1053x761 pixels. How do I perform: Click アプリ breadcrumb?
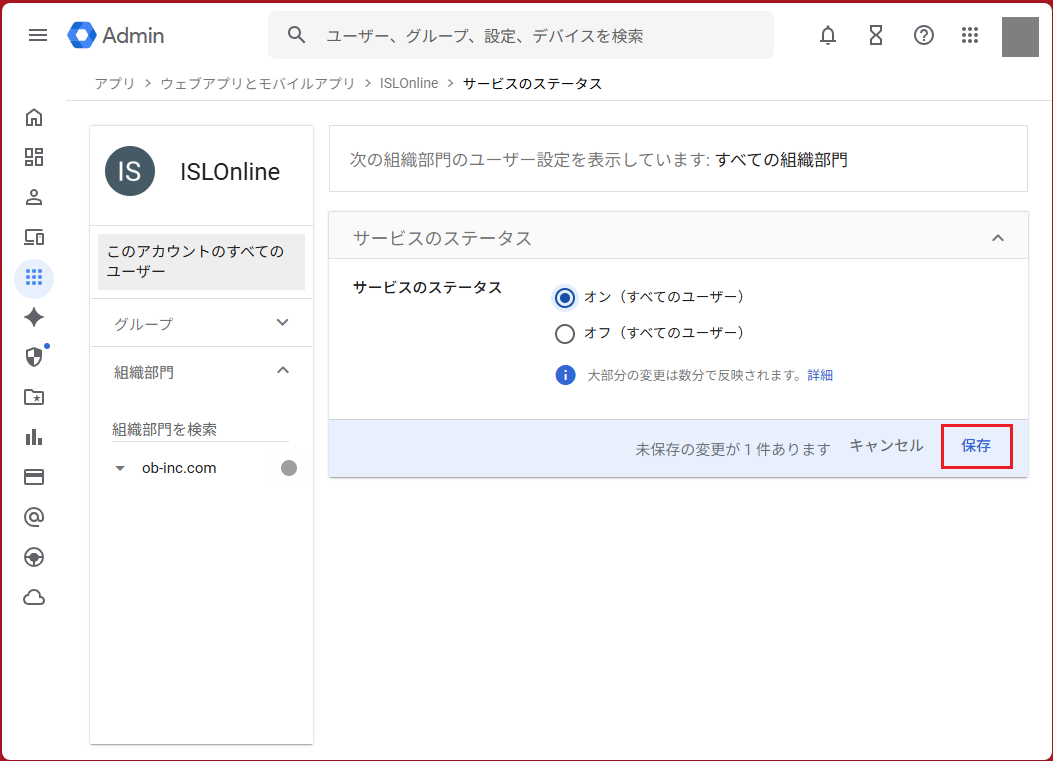(x=115, y=83)
